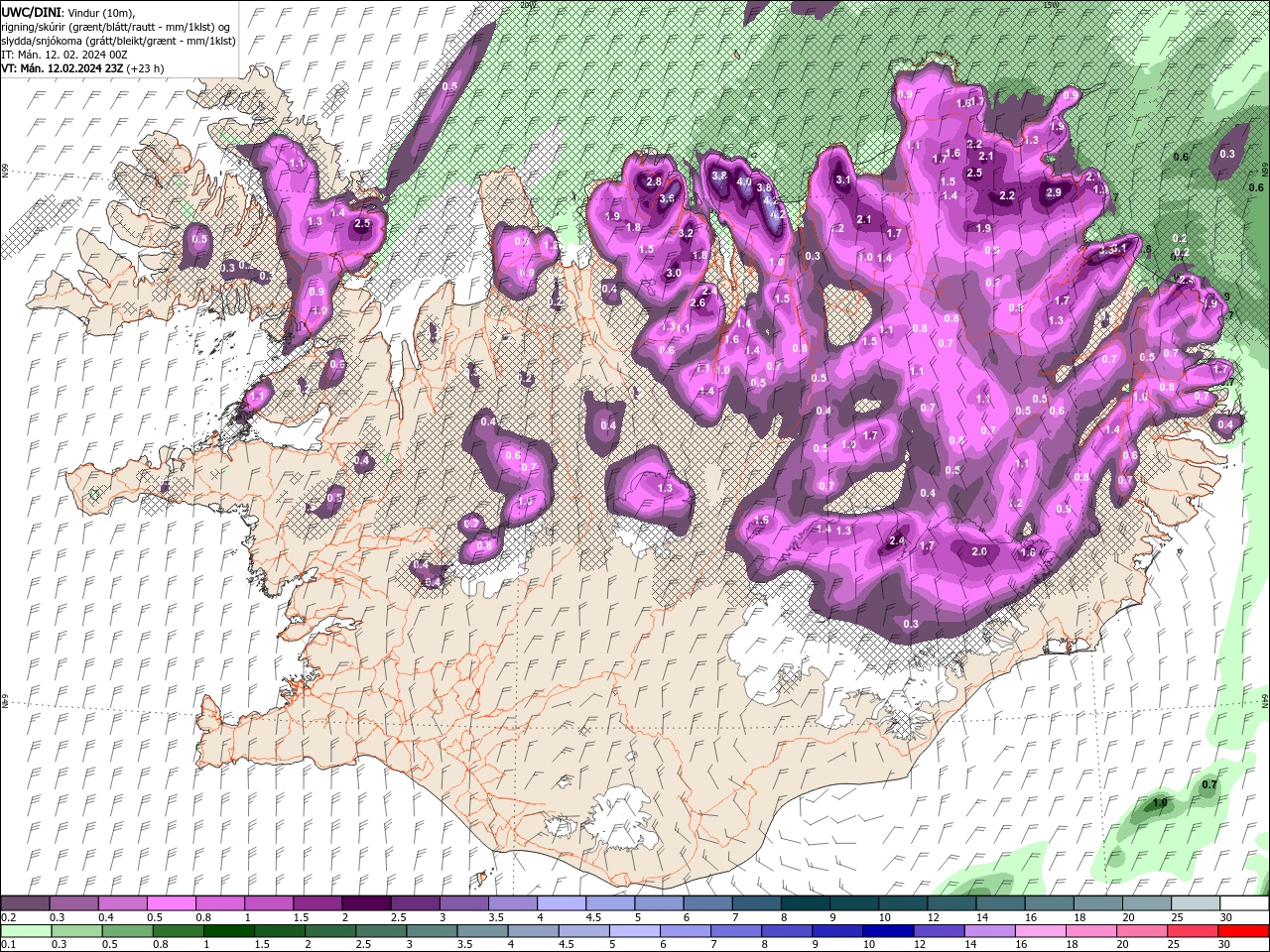This screenshot has height=952, width=1270.
Task: Click the deep blue swatch labeled 10 in lower legend
Action: (x=888, y=931)
